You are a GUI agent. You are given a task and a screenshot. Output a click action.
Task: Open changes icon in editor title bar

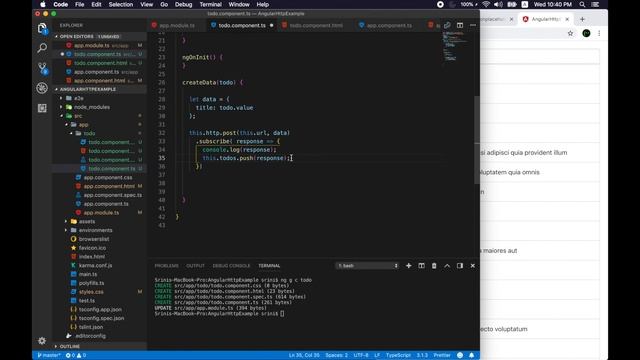point(447,25)
